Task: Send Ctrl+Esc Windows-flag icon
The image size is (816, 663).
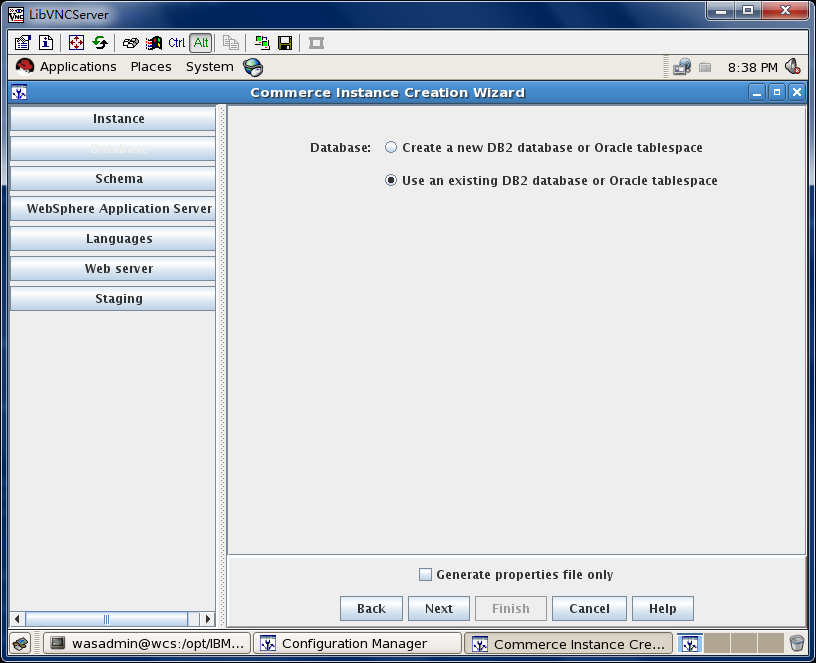Action: pos(154,43)
